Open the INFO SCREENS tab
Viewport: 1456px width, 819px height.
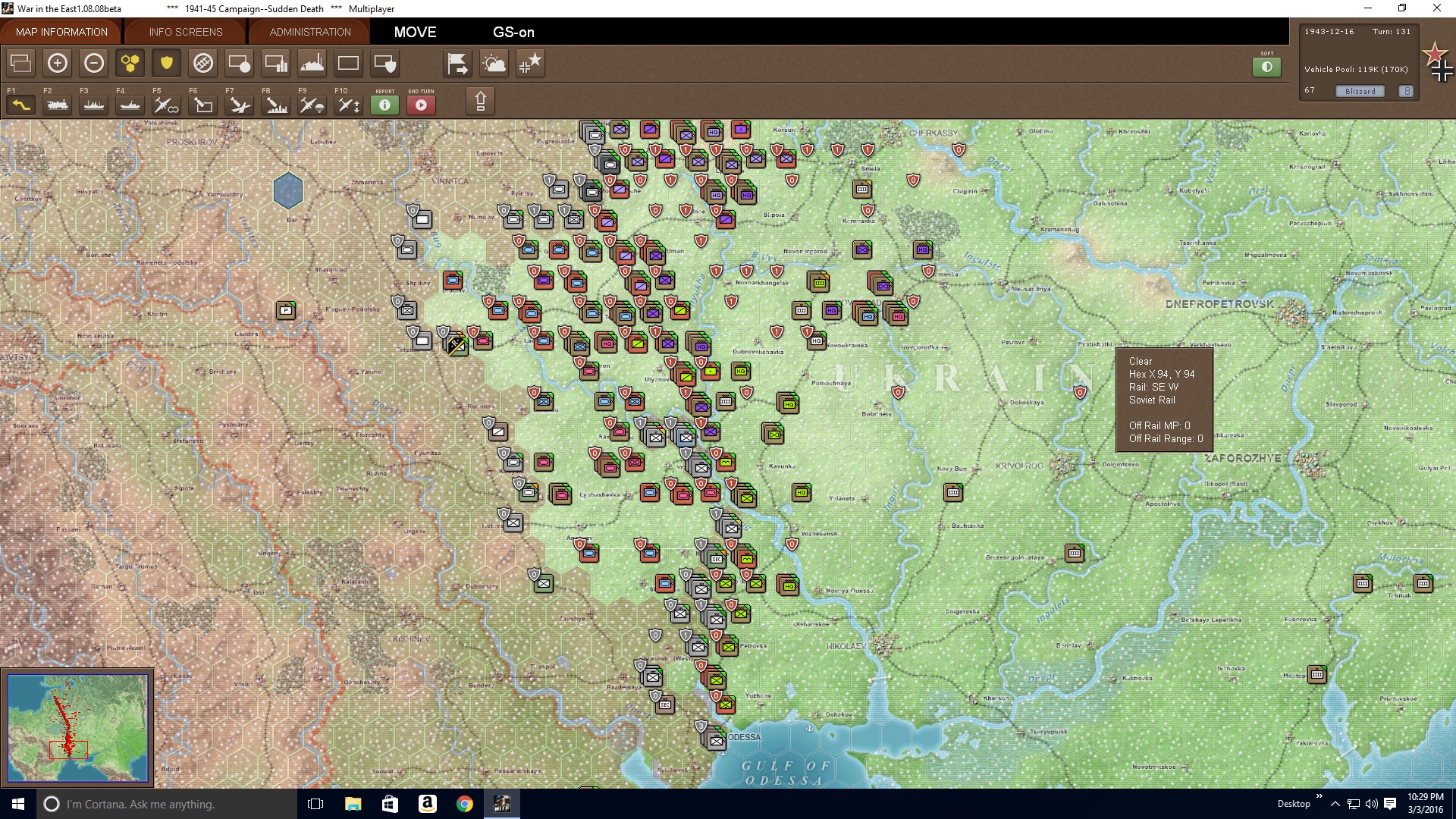coord(186,32)
